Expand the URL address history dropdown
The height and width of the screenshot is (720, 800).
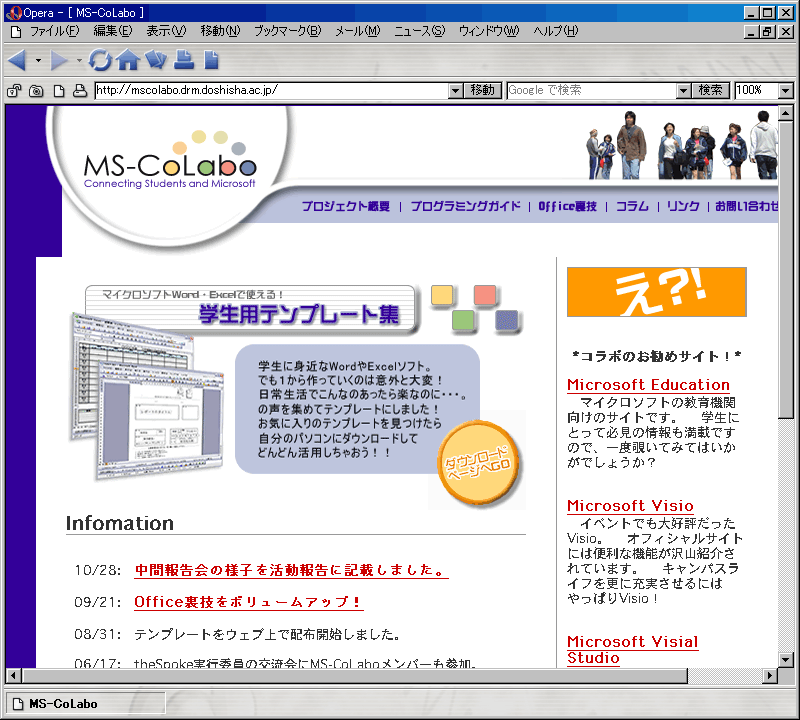456,91
